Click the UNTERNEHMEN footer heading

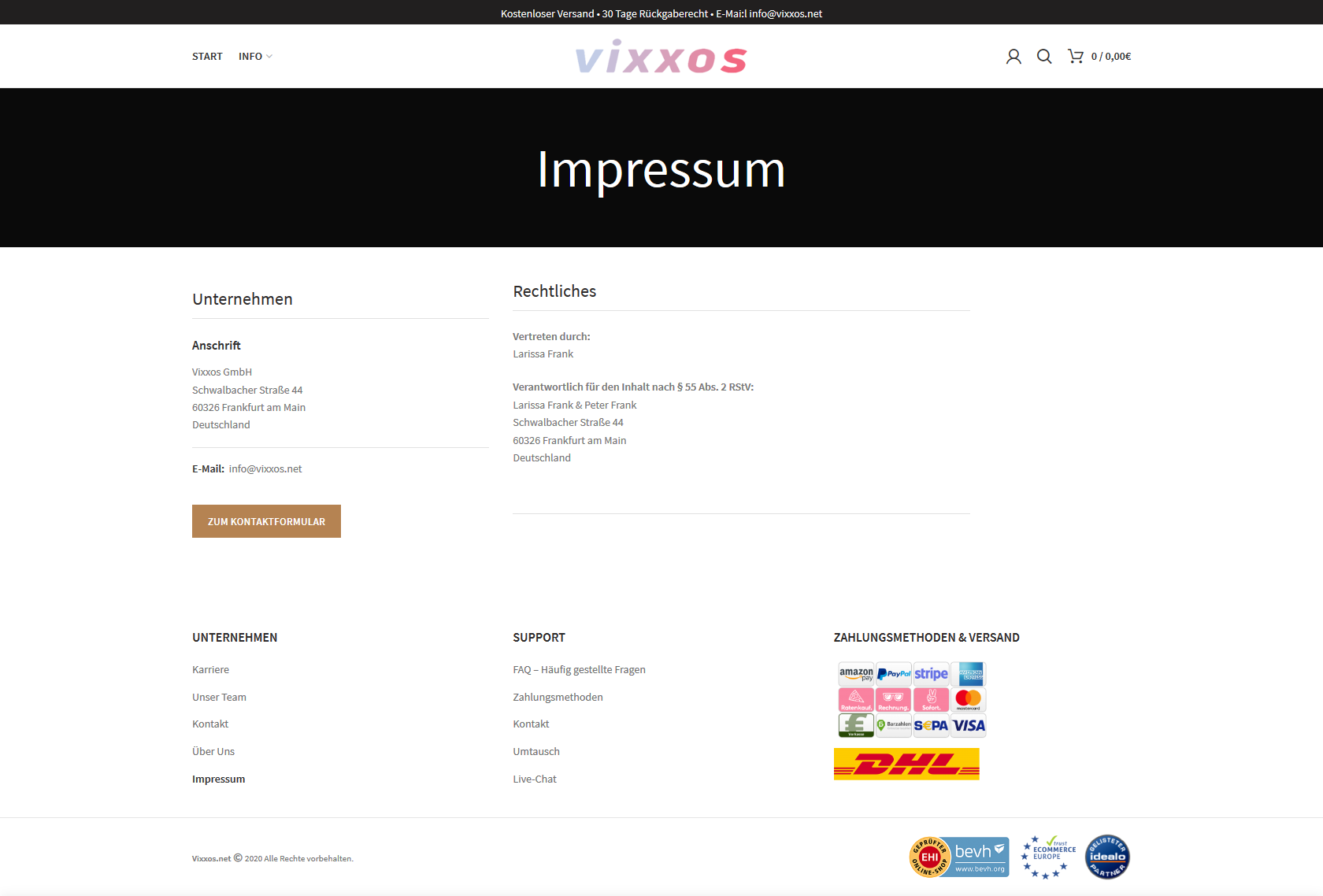[x=235, y=638]
